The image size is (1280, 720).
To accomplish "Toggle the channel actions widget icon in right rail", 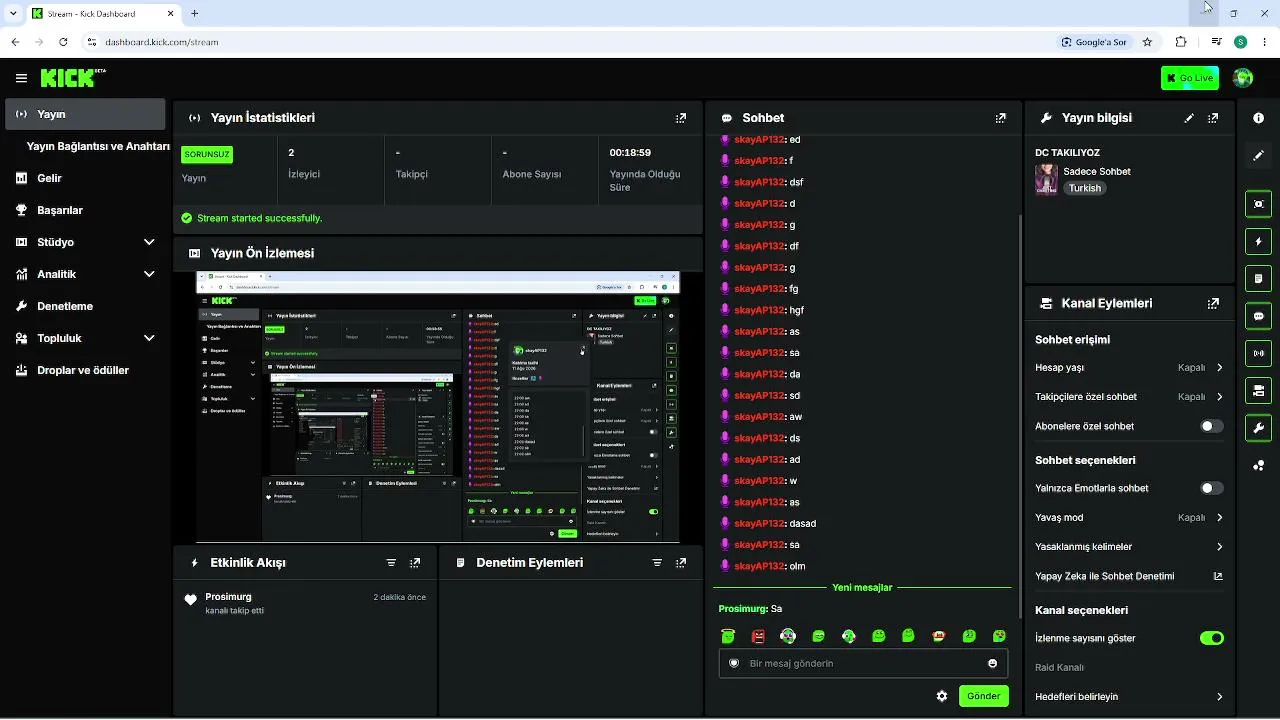I will tap(1258, 390).
